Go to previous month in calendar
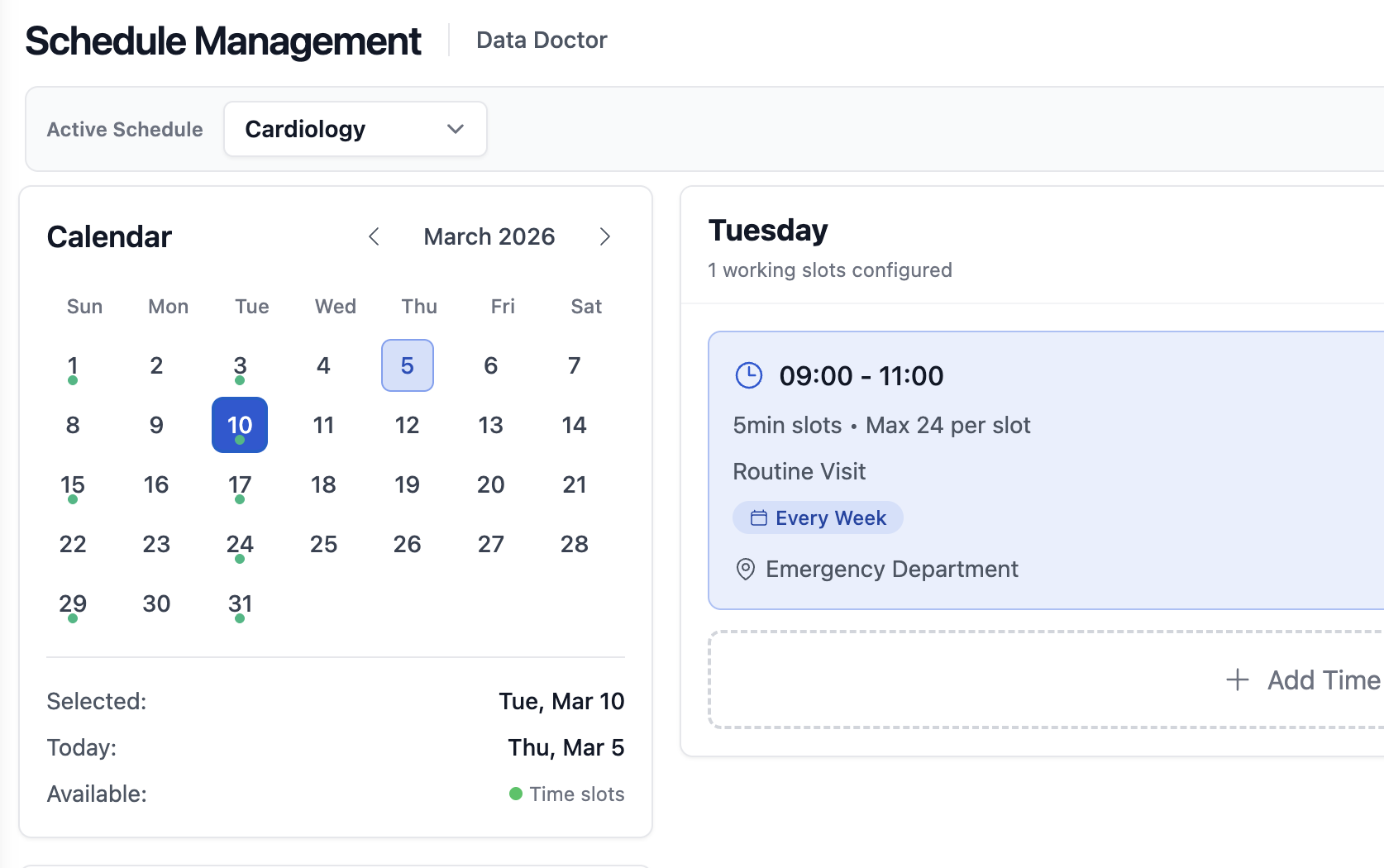The image size is (1384, 868). [374, 237]
